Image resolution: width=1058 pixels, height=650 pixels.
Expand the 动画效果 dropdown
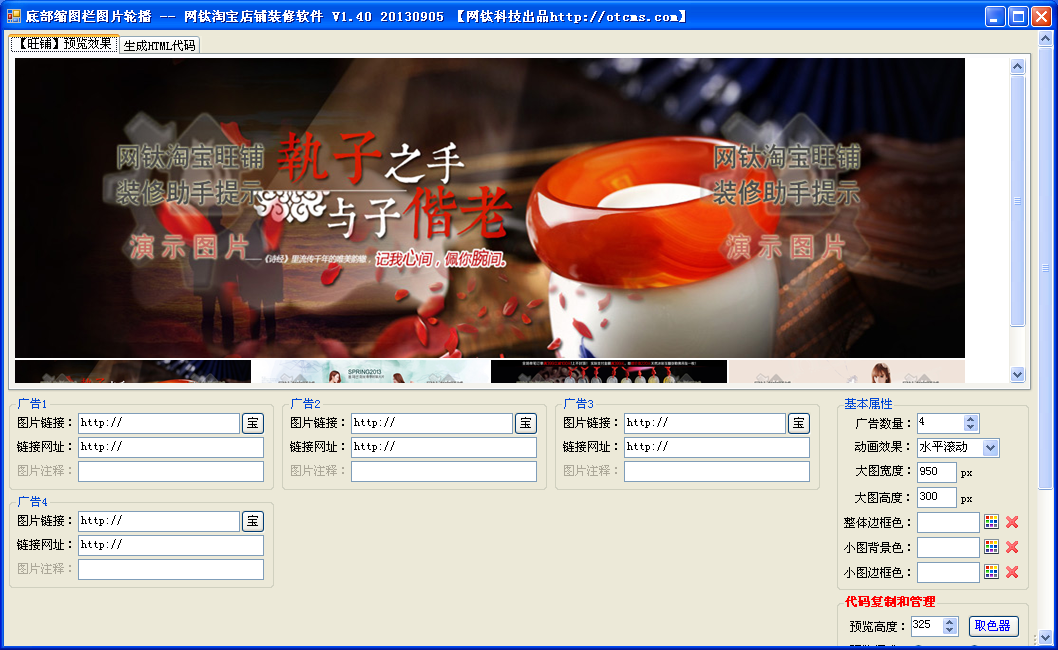(x=990, y=448)
